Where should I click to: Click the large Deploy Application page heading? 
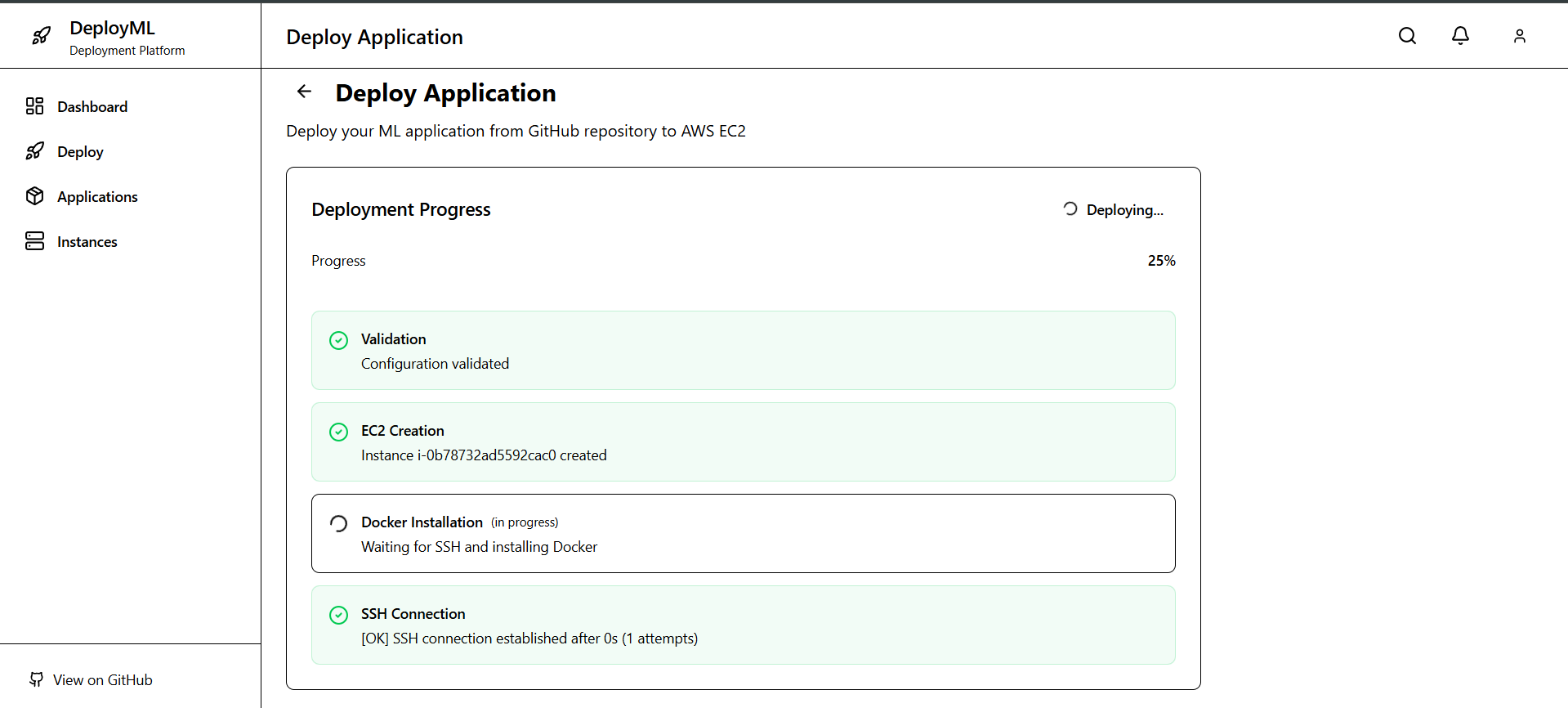pos(445,93)
